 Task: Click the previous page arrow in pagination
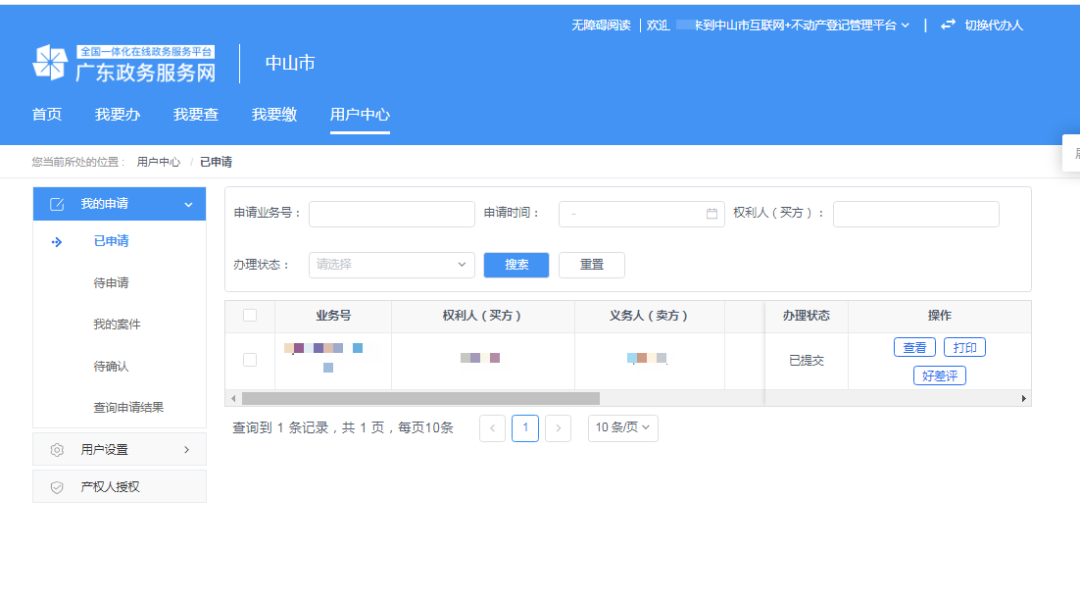(x=492, y=427)
